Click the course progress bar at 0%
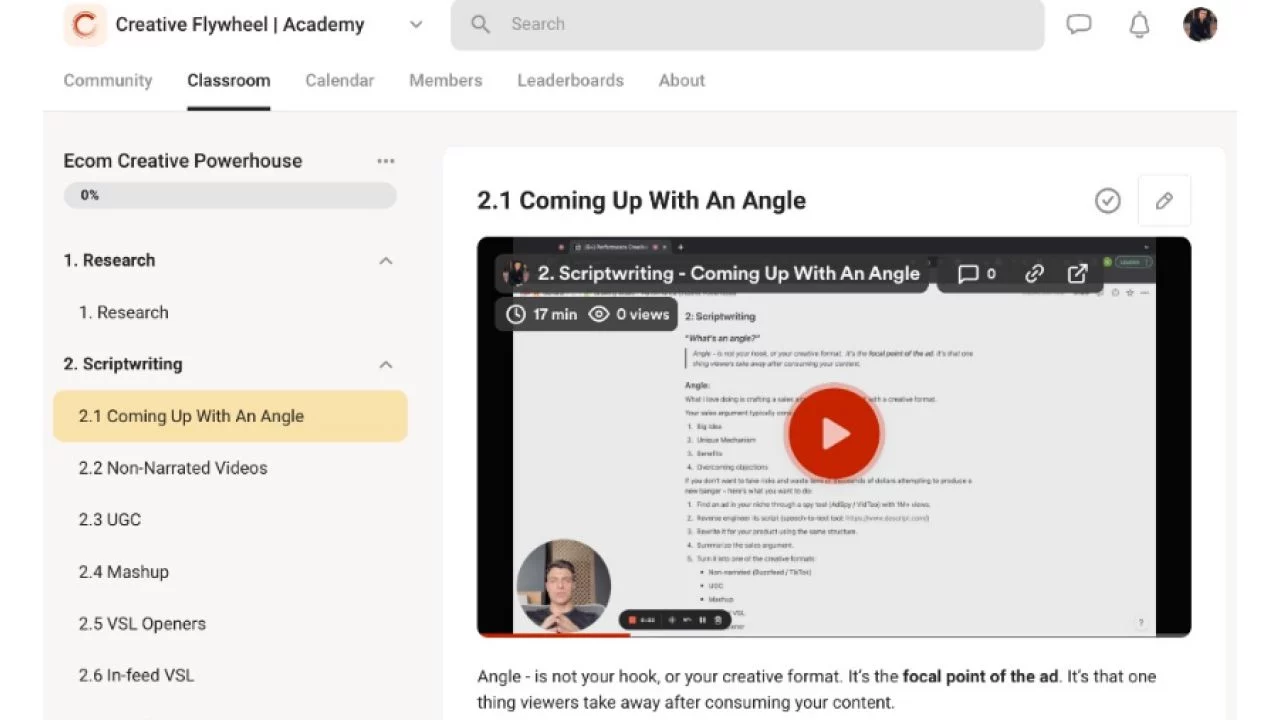The width and height of the screenshot is (1280, 720). tap(230, 195)
